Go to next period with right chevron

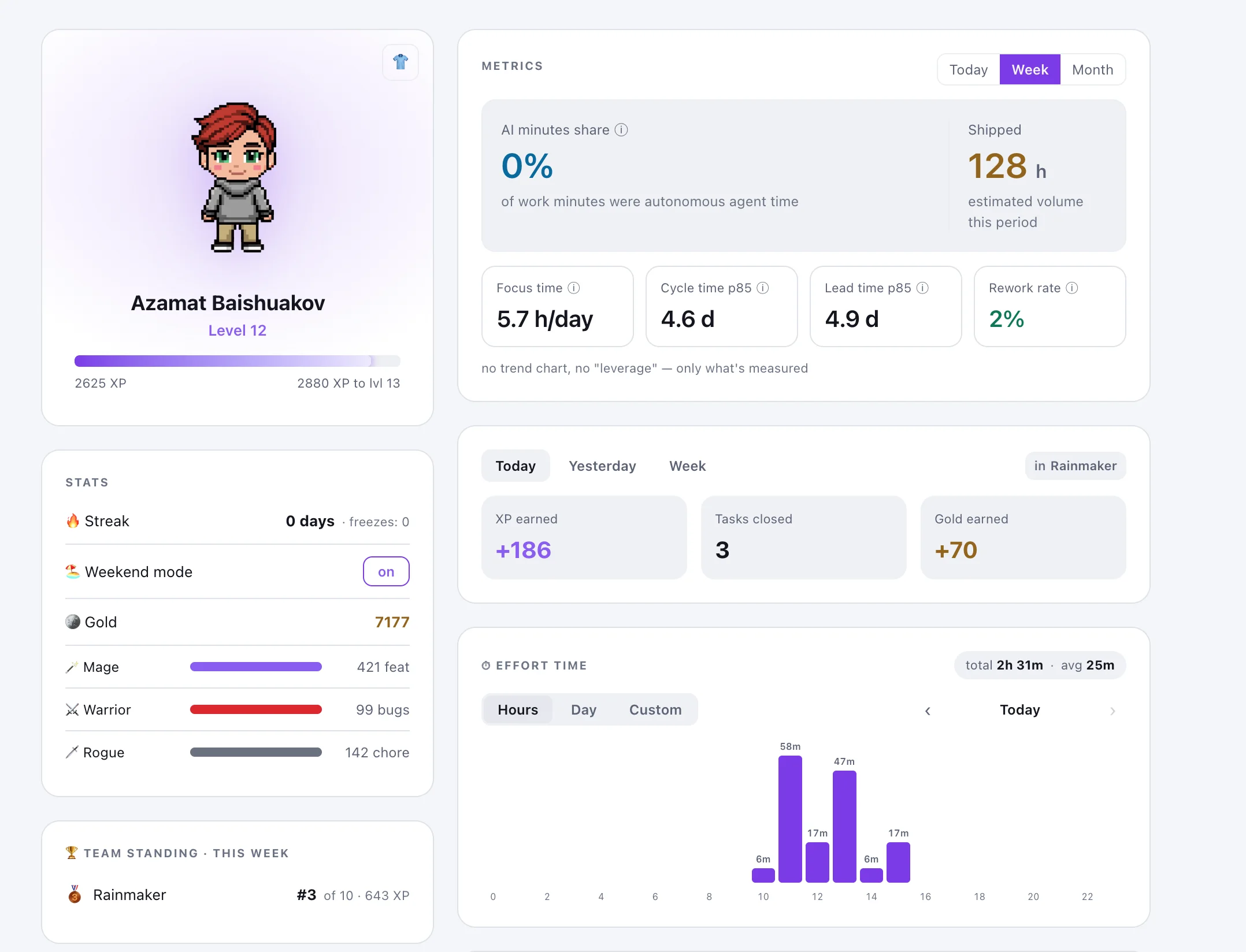pyautogui.click(x=1112, y=711)
